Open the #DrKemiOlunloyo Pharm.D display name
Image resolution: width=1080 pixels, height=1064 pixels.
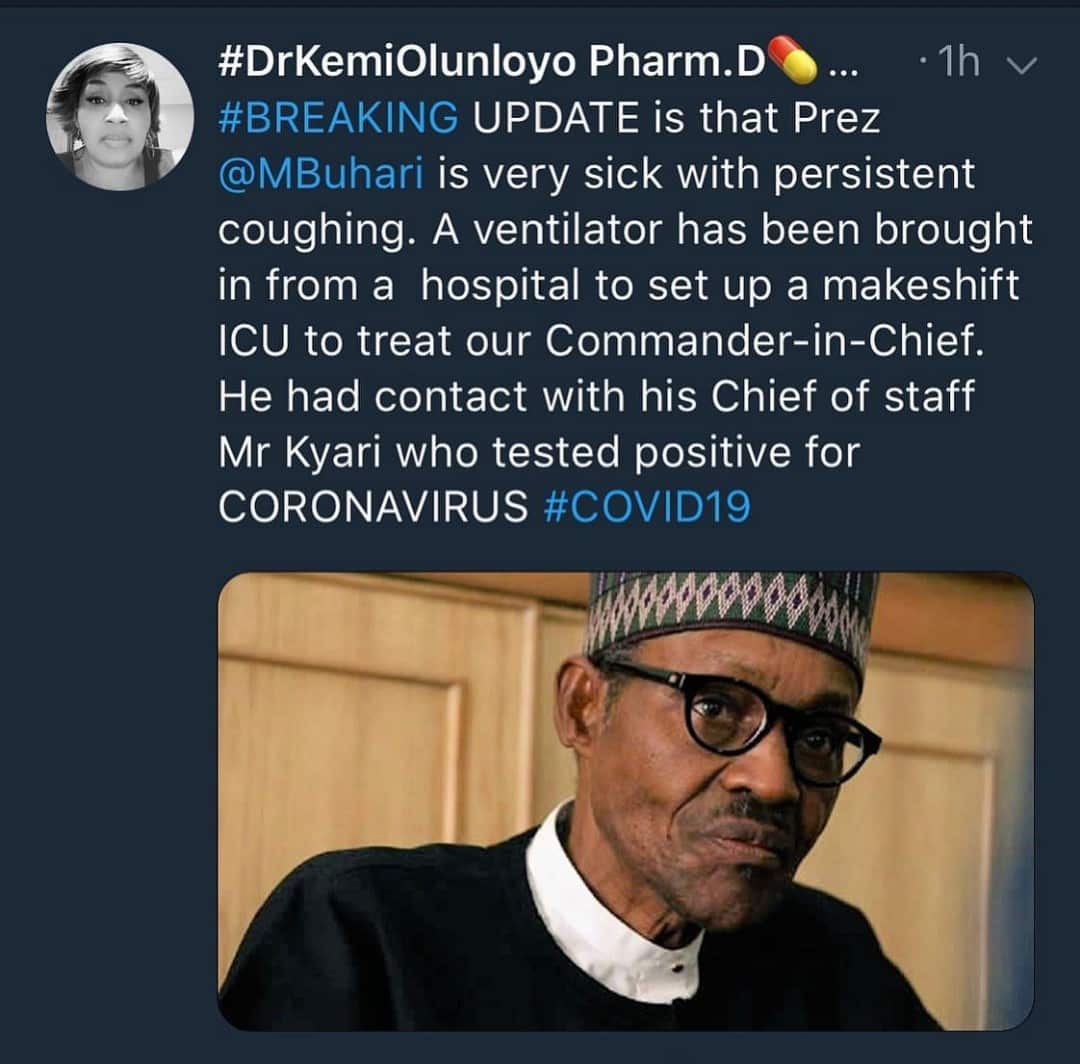(x=490, y=64)
